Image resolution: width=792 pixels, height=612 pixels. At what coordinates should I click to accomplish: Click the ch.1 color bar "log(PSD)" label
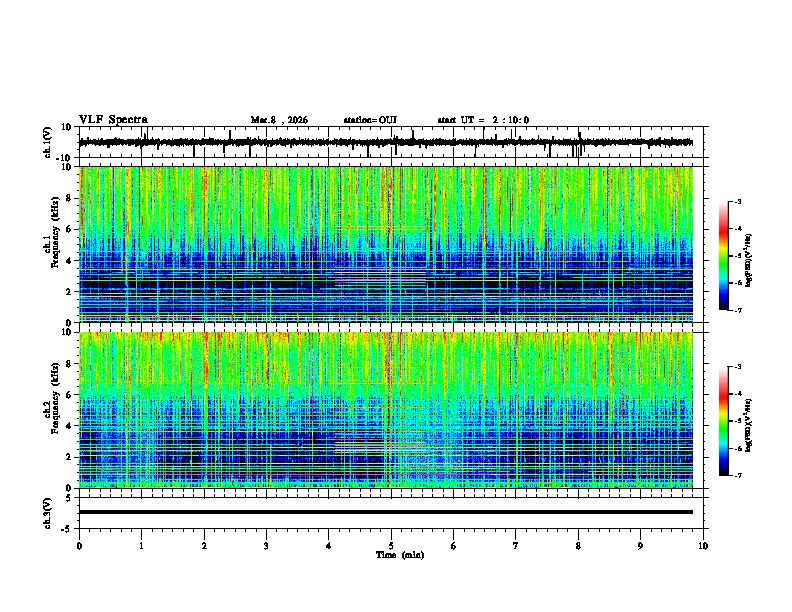(749, 261)
